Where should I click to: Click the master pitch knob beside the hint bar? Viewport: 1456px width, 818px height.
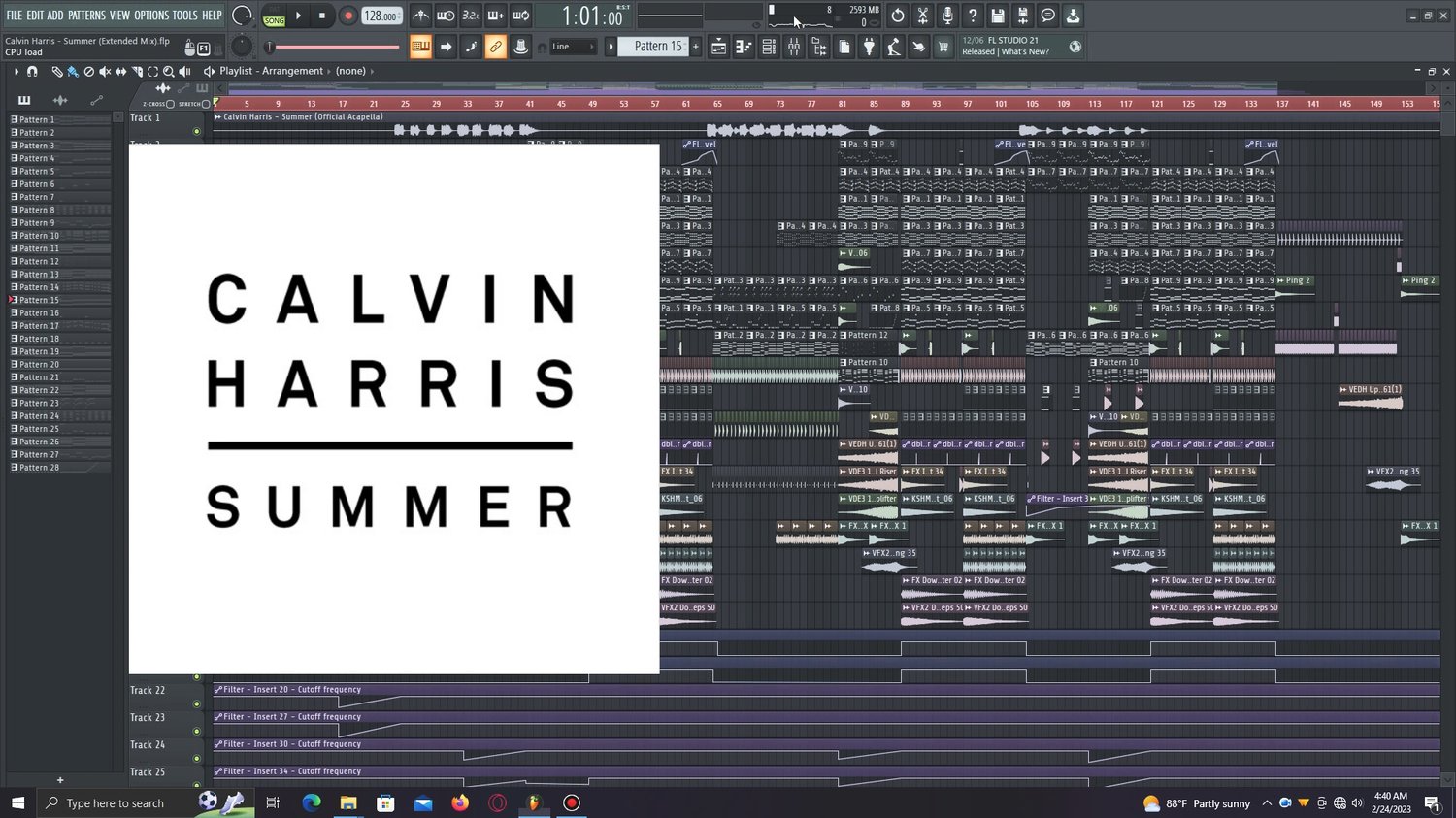pos(243,47)
